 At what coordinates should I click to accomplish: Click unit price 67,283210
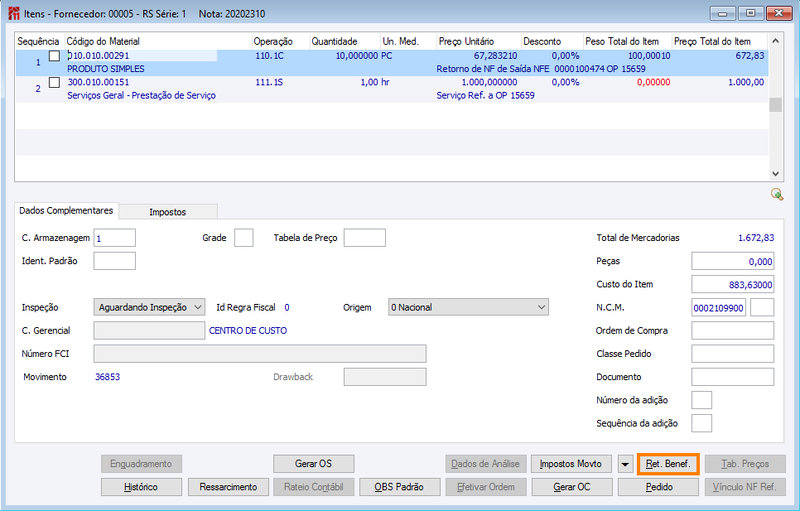tap(495, 56)
